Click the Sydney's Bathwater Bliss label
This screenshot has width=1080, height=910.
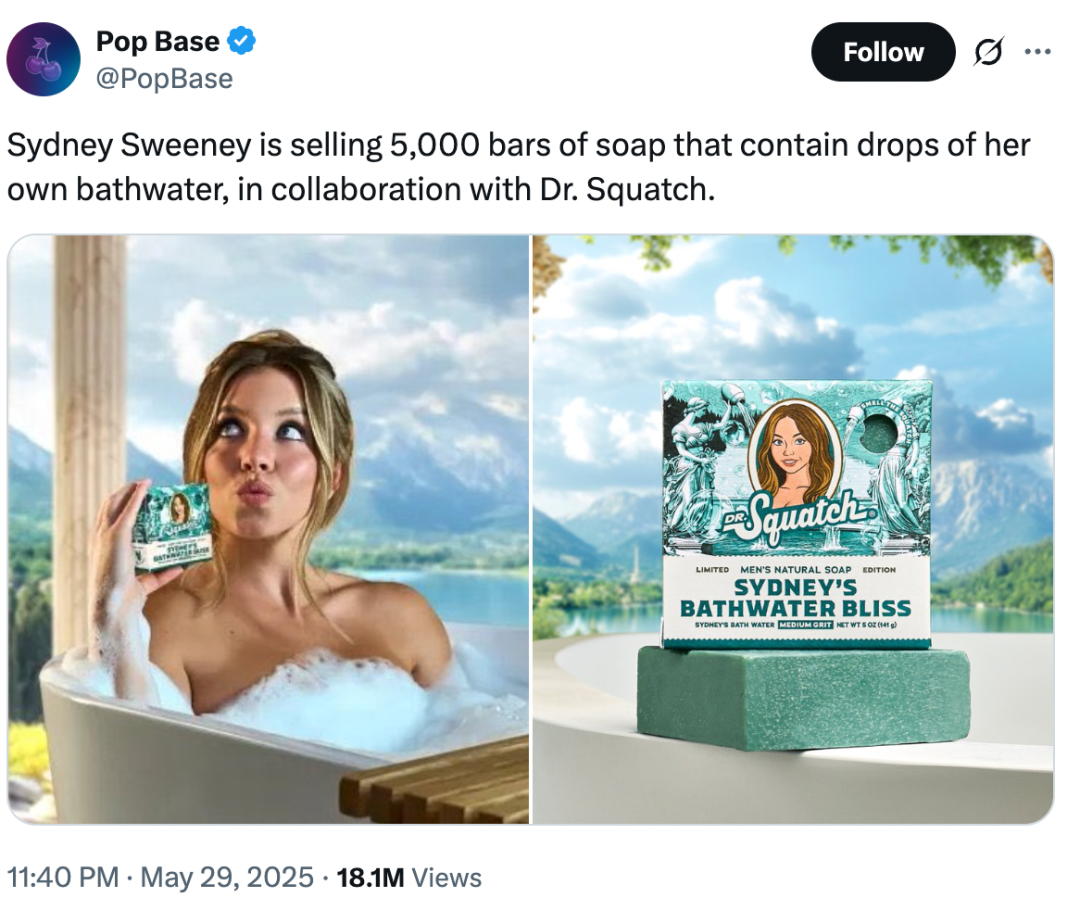click(796, 598)
